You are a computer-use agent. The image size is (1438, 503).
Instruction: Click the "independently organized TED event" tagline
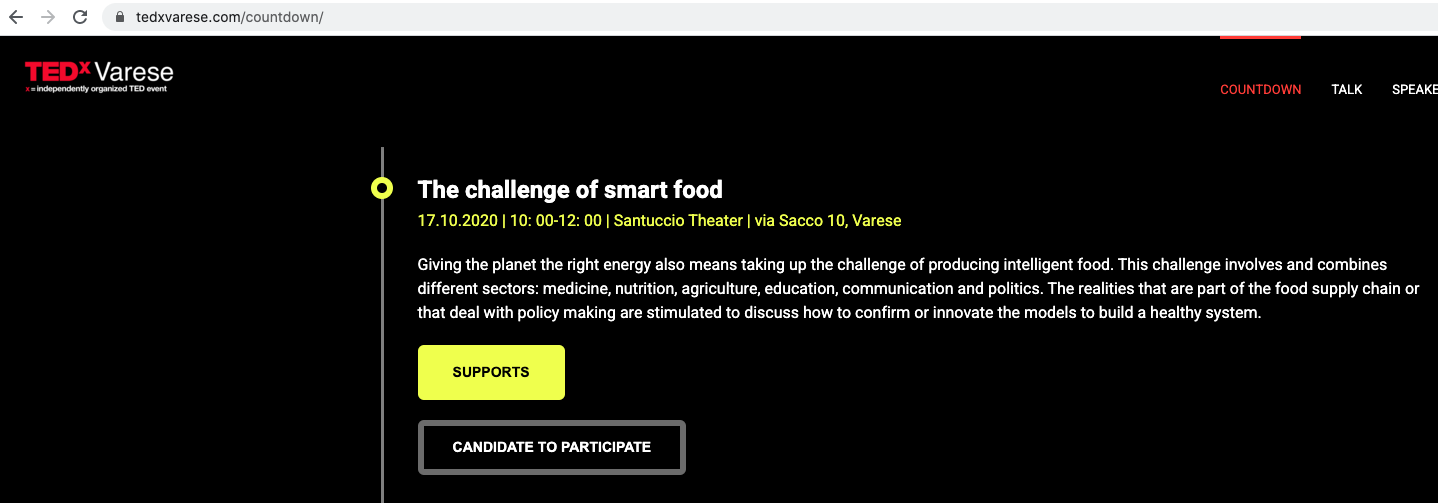coord(99,89)
